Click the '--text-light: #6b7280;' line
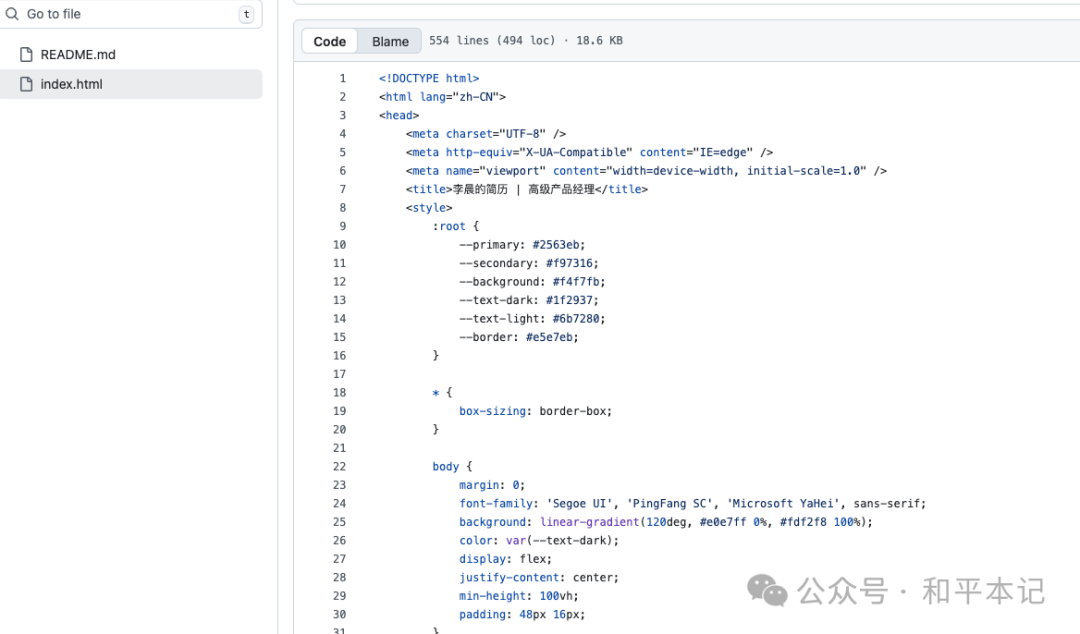Image resolution: width=1080 pixels, height=634 pixels. click(x=532, y=318)
